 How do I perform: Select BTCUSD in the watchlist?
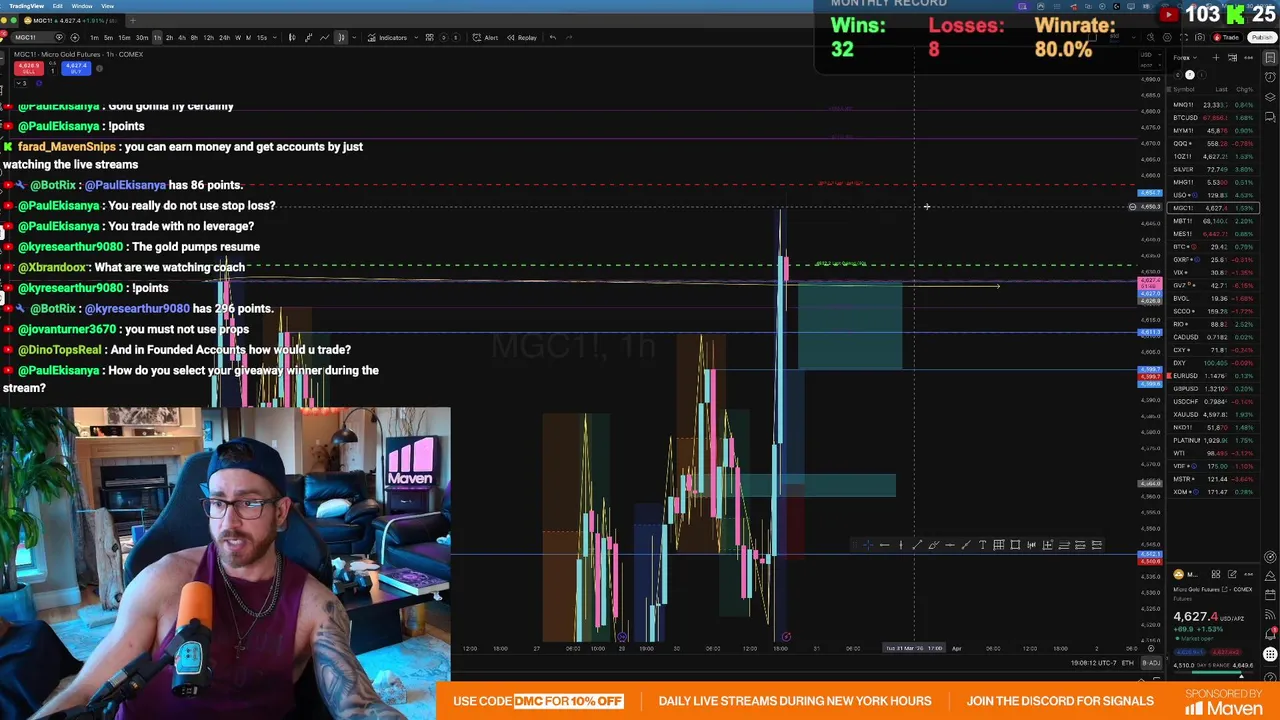tap(1213, 118)
